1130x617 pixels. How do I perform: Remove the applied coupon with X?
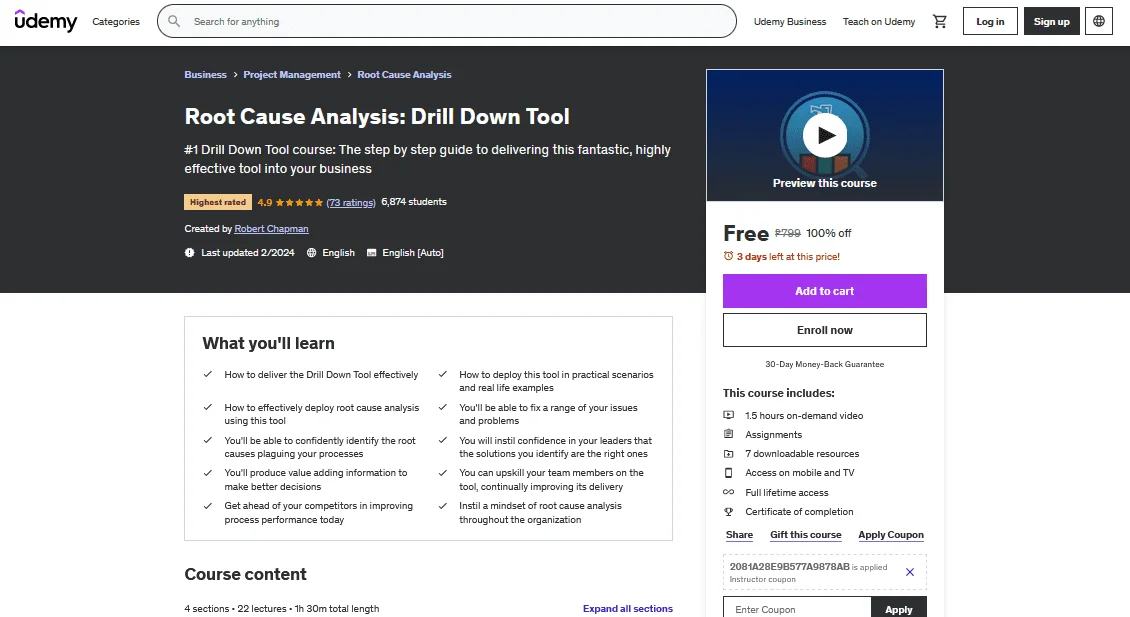[909, 572]
